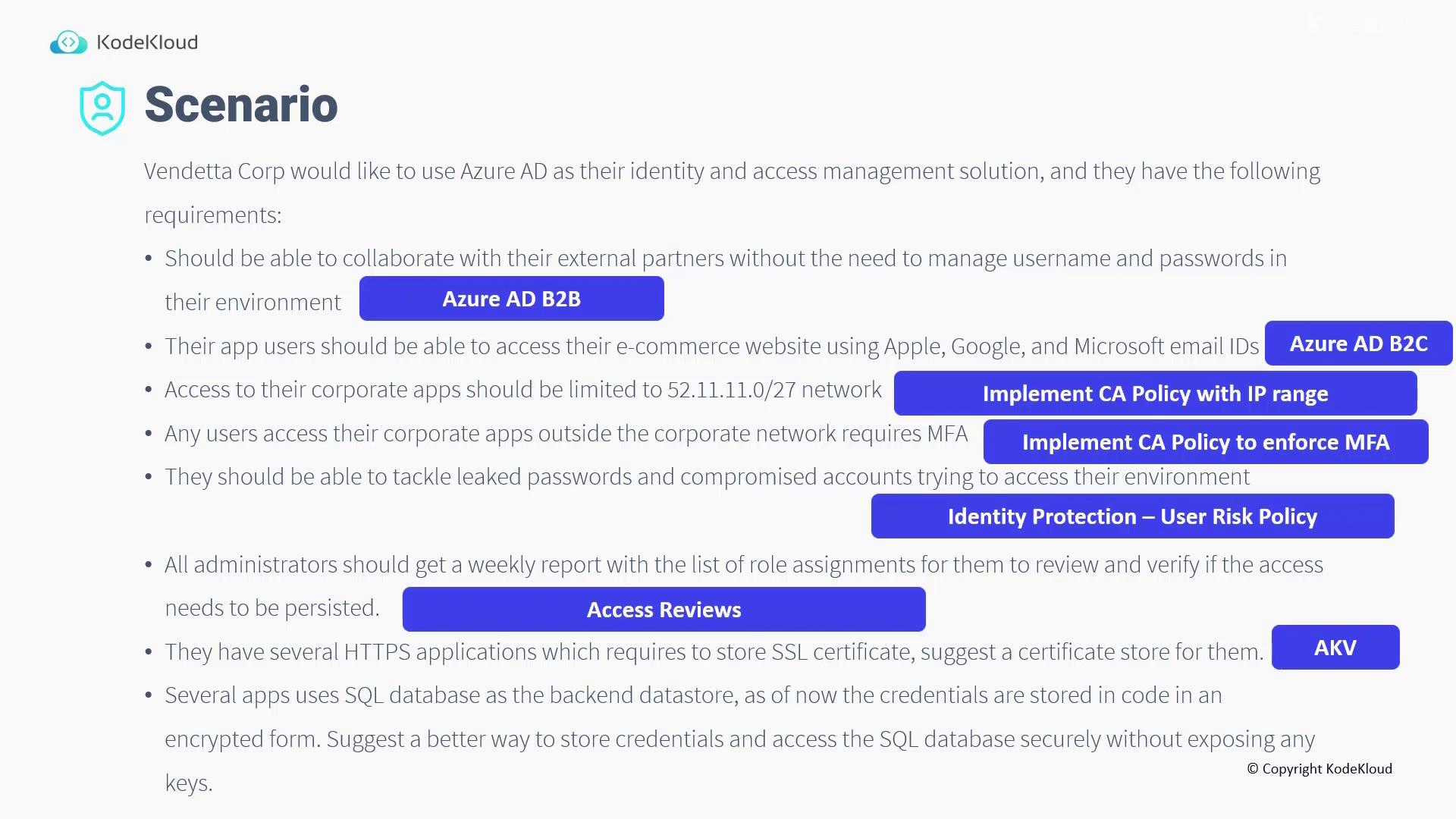Screen dimensions: 1456x819
Task: Click the e-commerce website email IDs bullet
Action: (711, 347)
